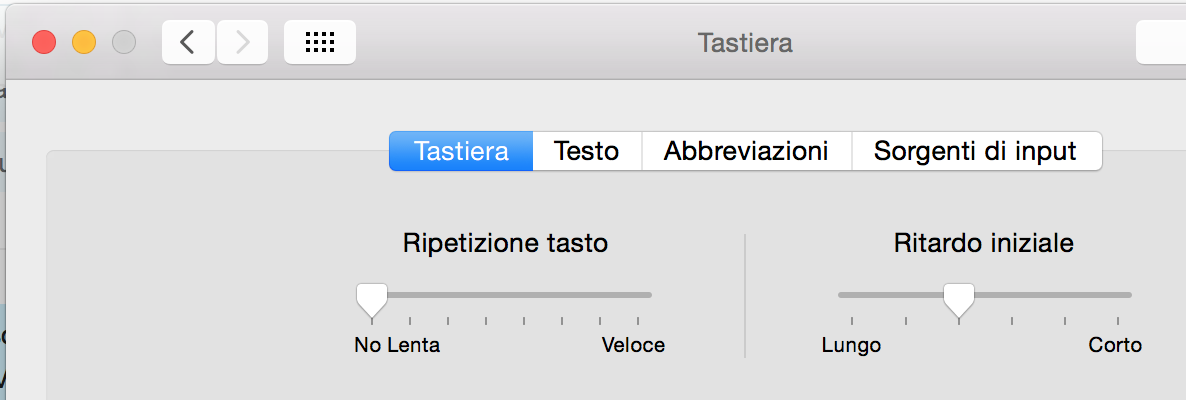Focus the search field in the title bar
The width and height of the screenshot is (1186, 400).
1161,42
